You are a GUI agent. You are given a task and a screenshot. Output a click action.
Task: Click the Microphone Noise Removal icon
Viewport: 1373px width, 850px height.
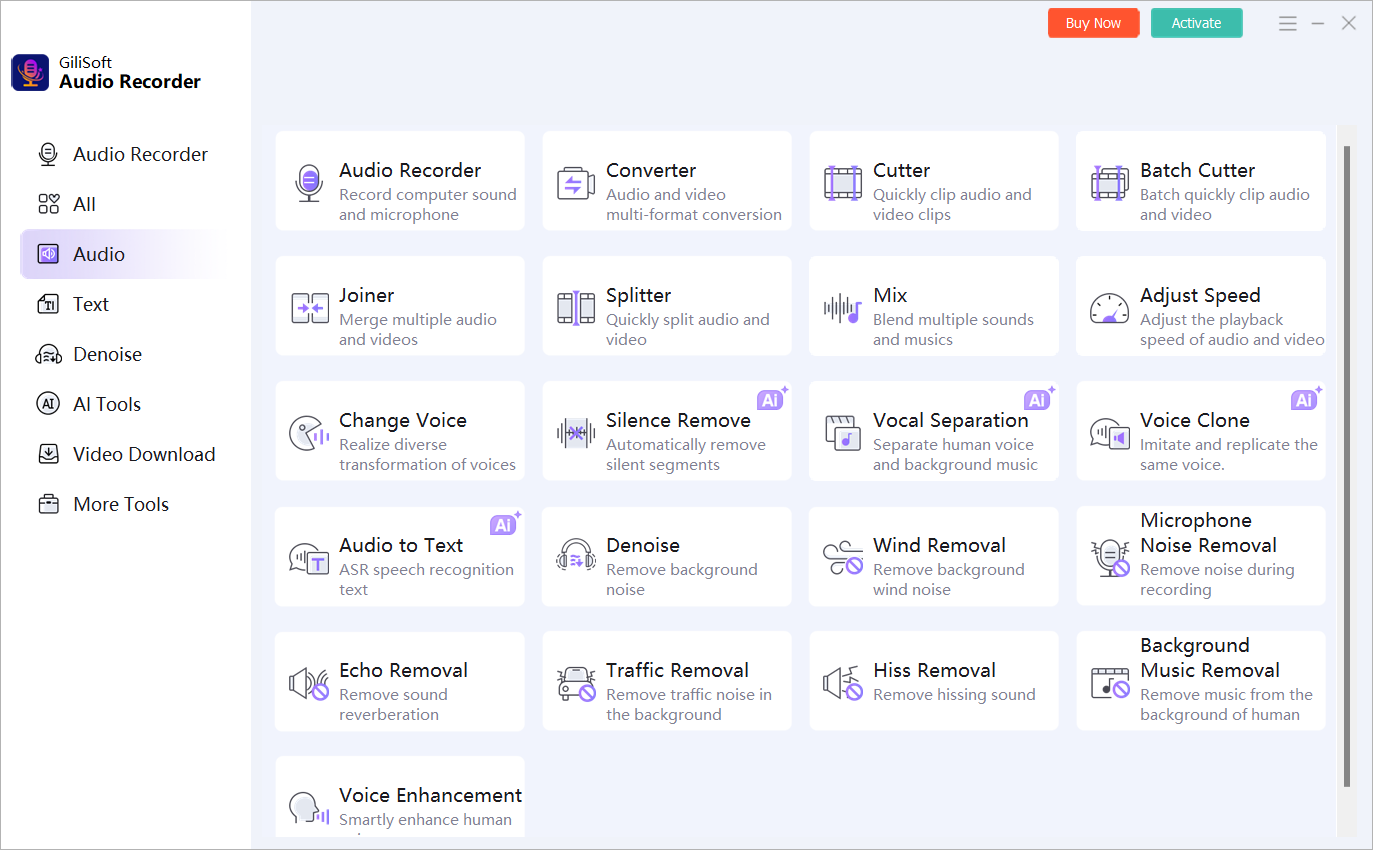(x=1110, y=558)
